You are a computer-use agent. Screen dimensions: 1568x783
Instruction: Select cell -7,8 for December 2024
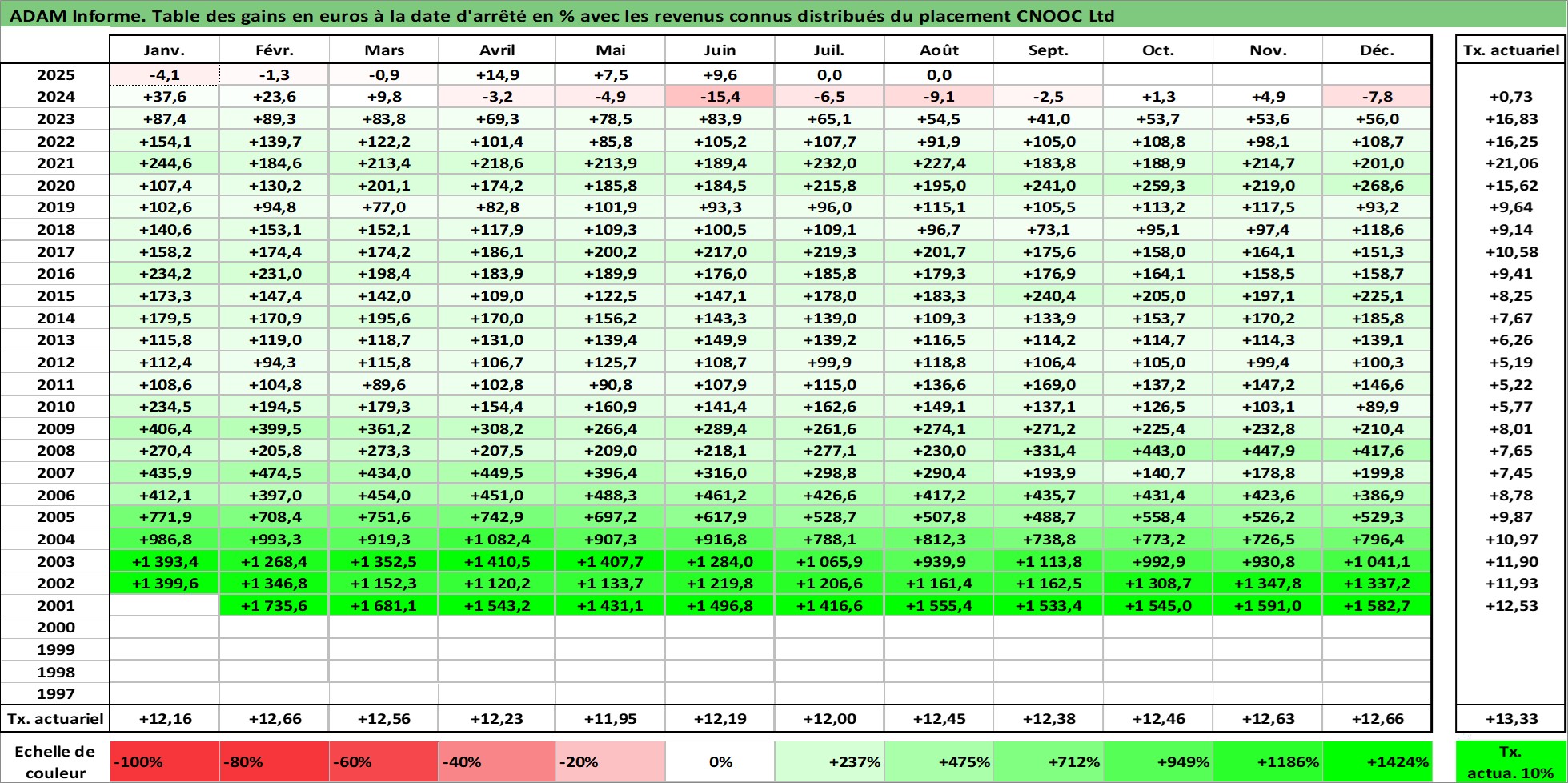point(1377,97)
